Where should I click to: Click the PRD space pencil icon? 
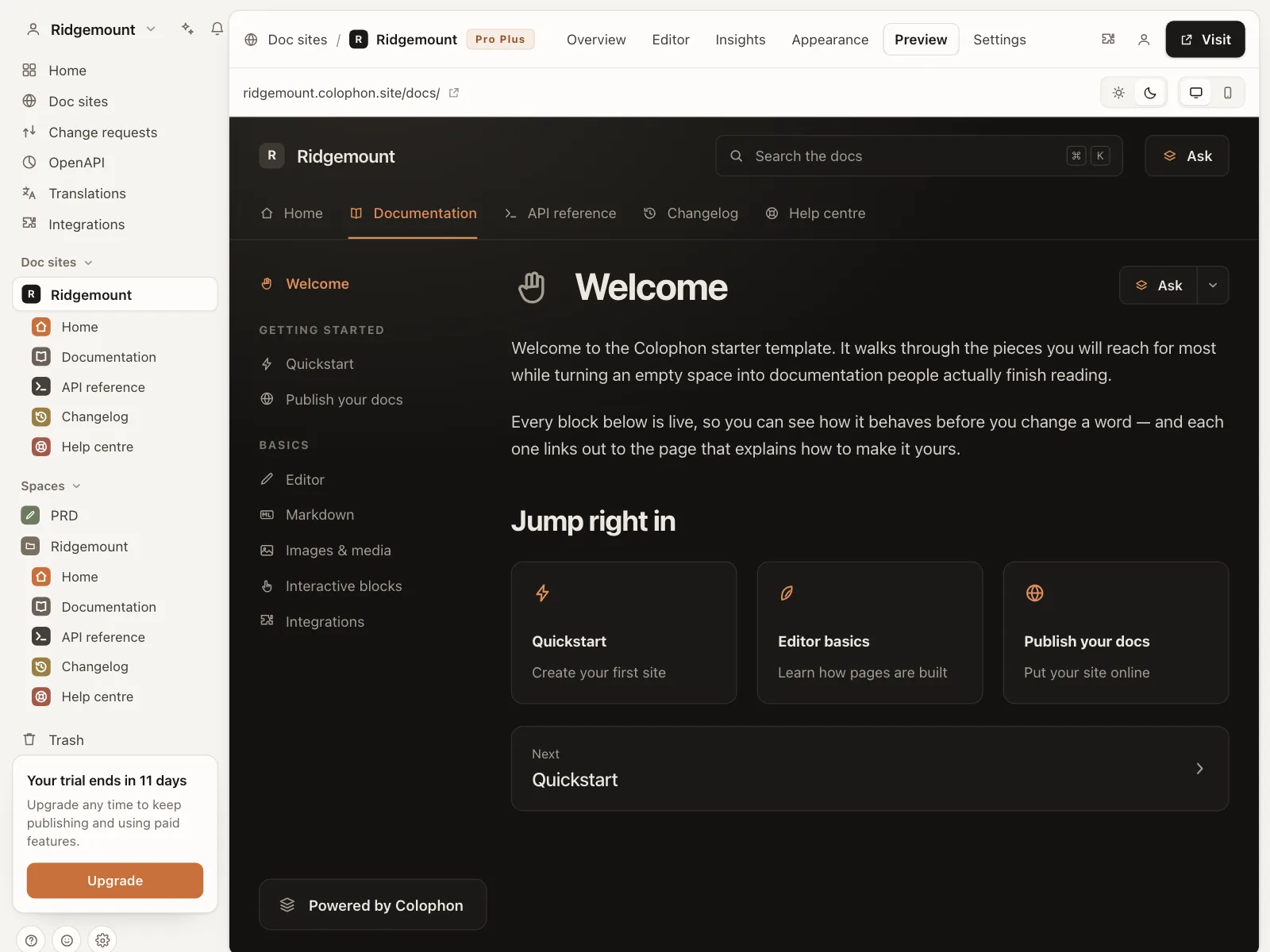coord(30,516)
